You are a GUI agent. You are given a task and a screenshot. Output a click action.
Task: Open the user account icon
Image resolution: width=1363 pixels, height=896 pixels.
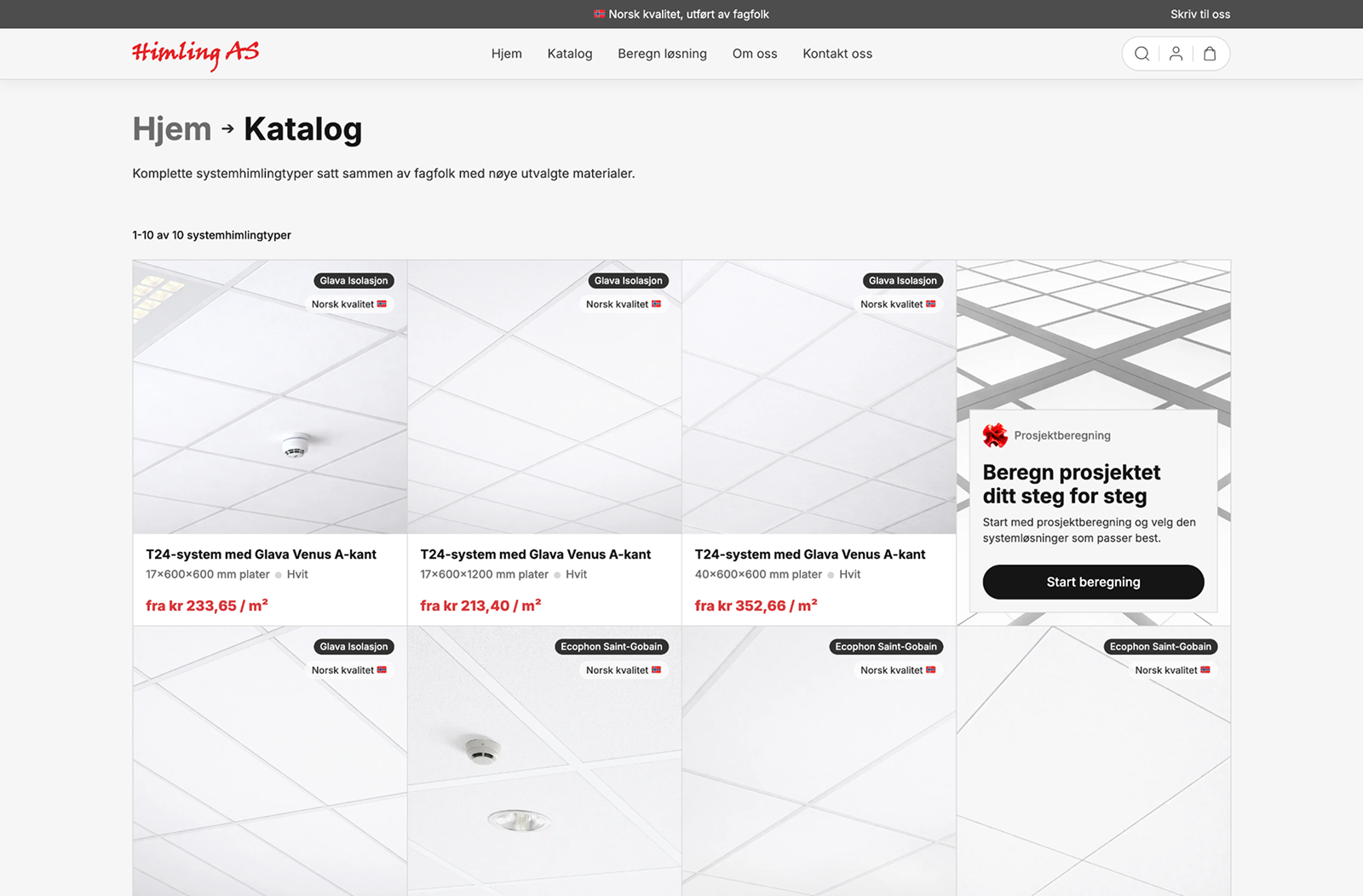pyautogui.click(x=1176, y=54)
